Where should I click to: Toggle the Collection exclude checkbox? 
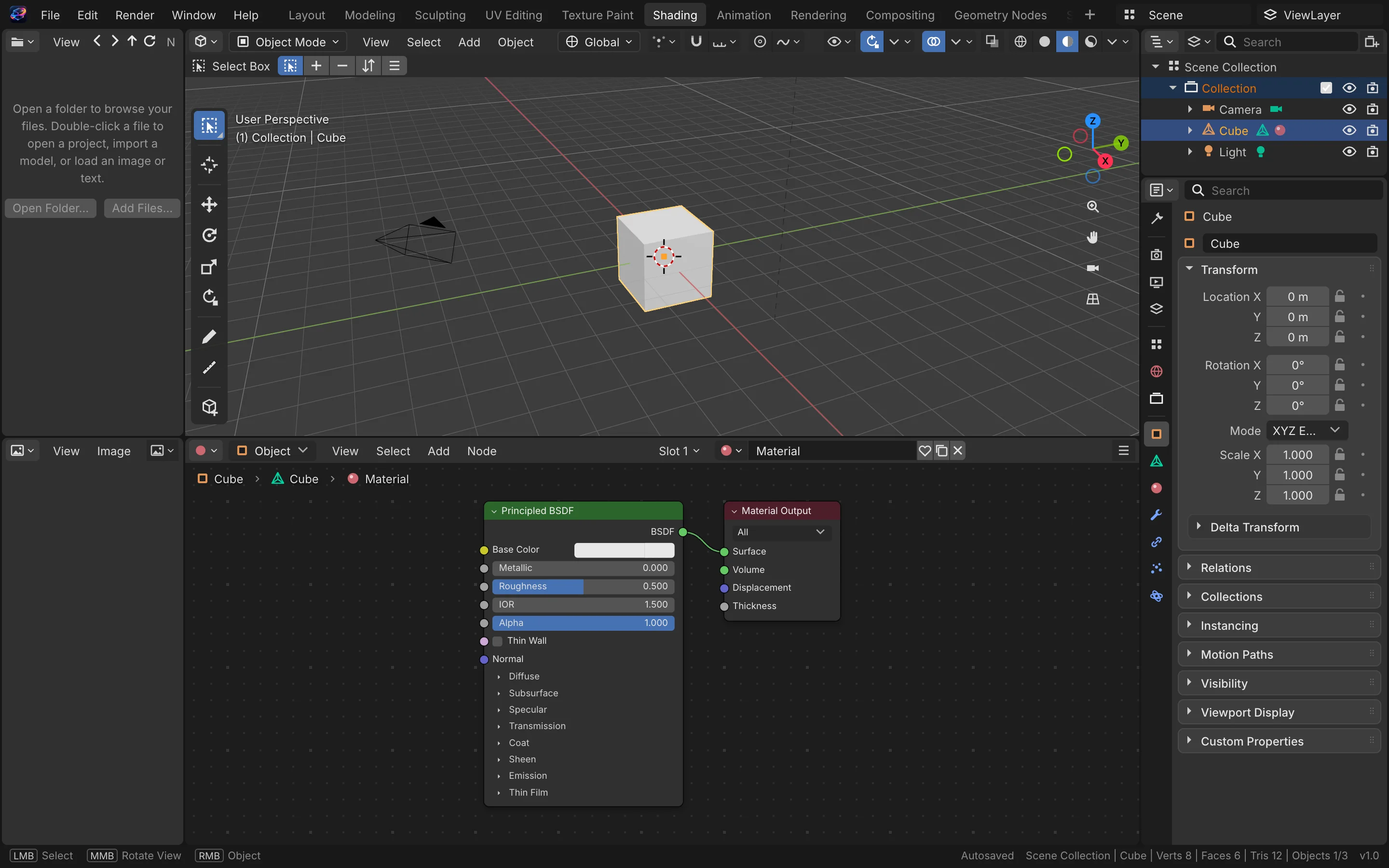click(1326, 88)
